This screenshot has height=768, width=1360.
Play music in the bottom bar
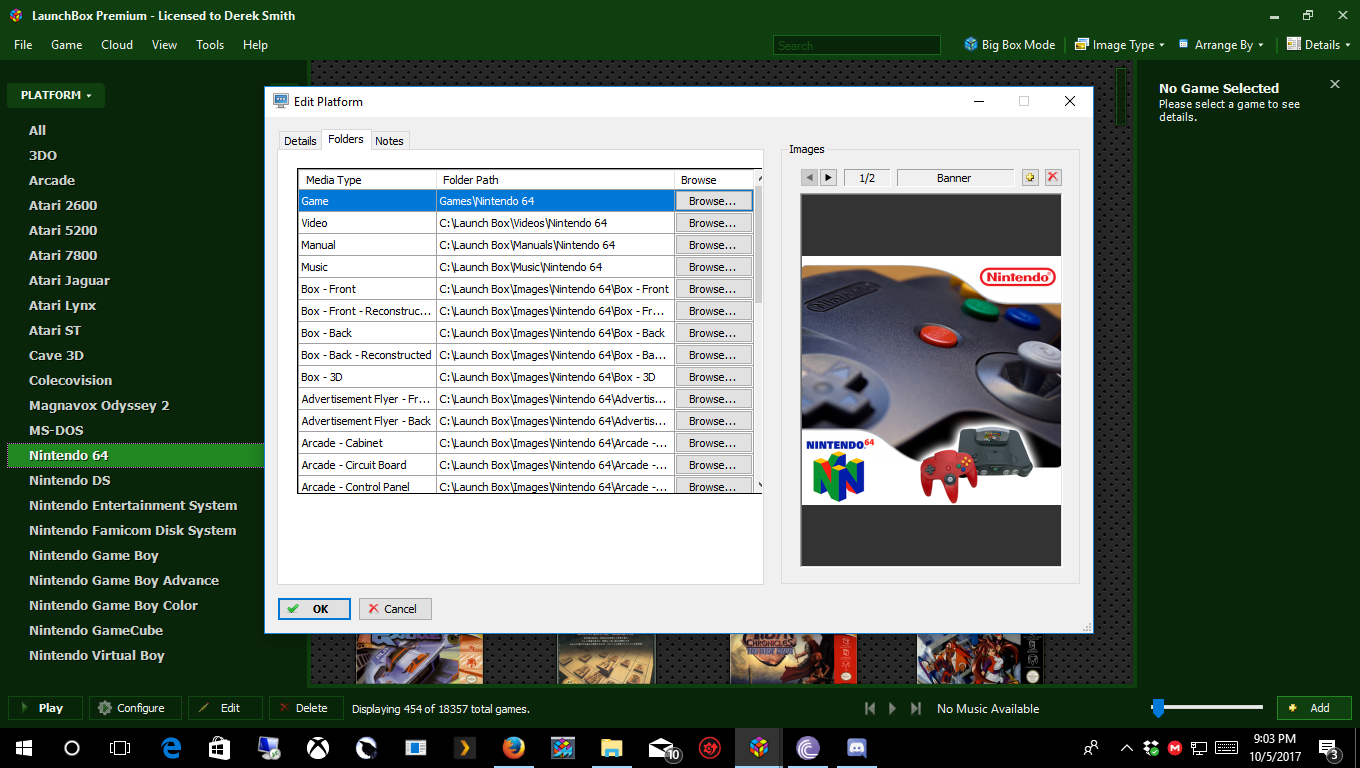tap(893, 708)
